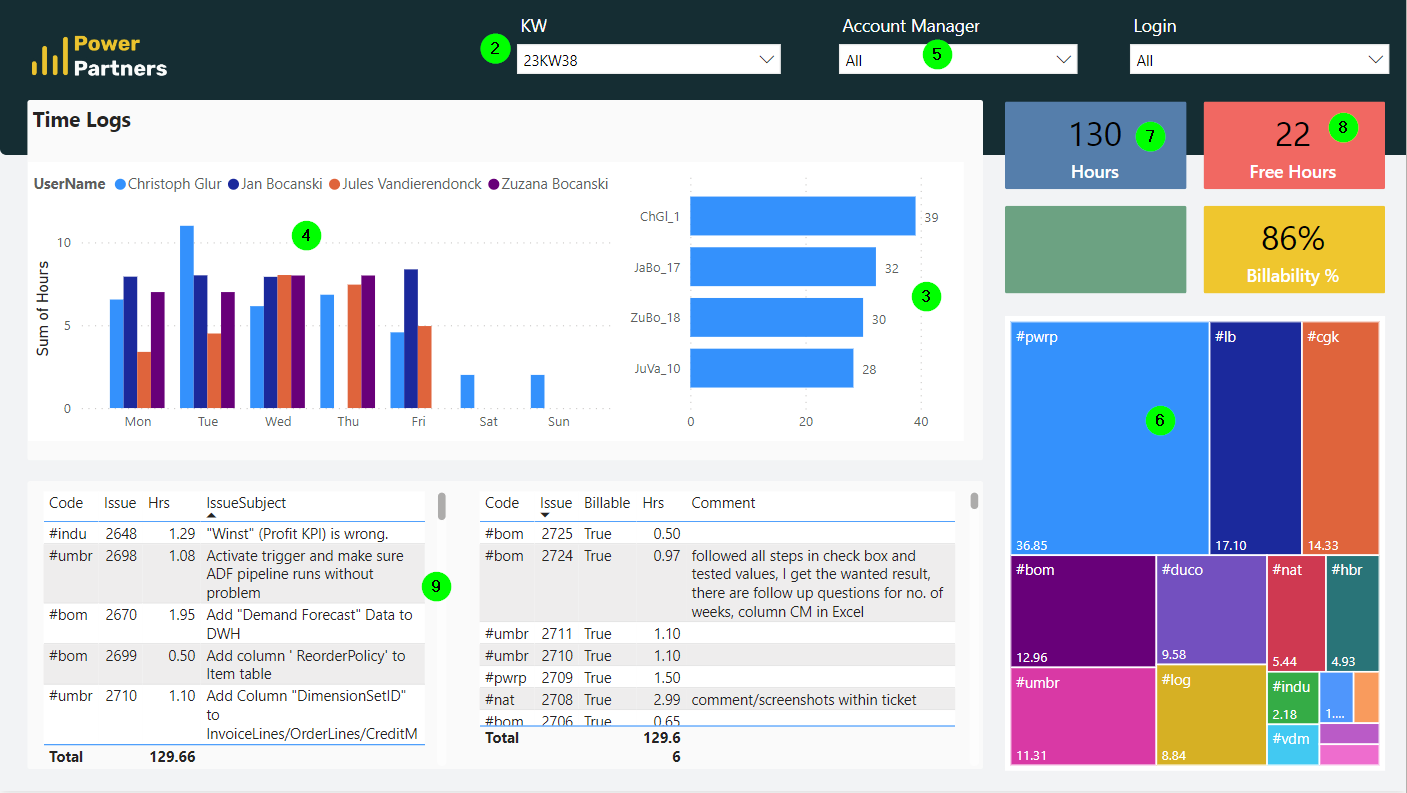Sort right table by Billable header
Screen dimensions: 1407x793
coord(607,503)
